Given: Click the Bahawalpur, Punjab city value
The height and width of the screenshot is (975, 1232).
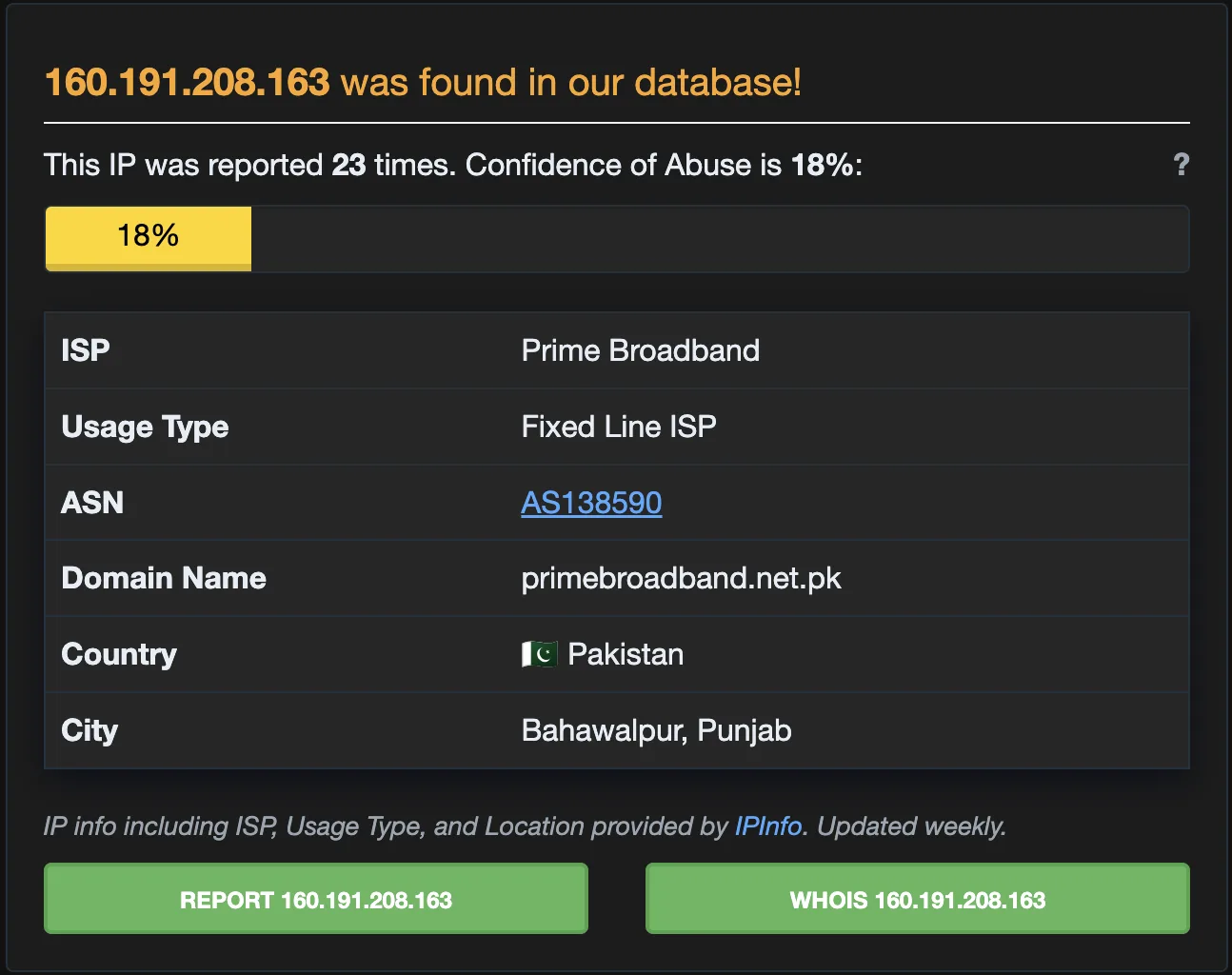Looking at the screenshot, I should [657, 730].
